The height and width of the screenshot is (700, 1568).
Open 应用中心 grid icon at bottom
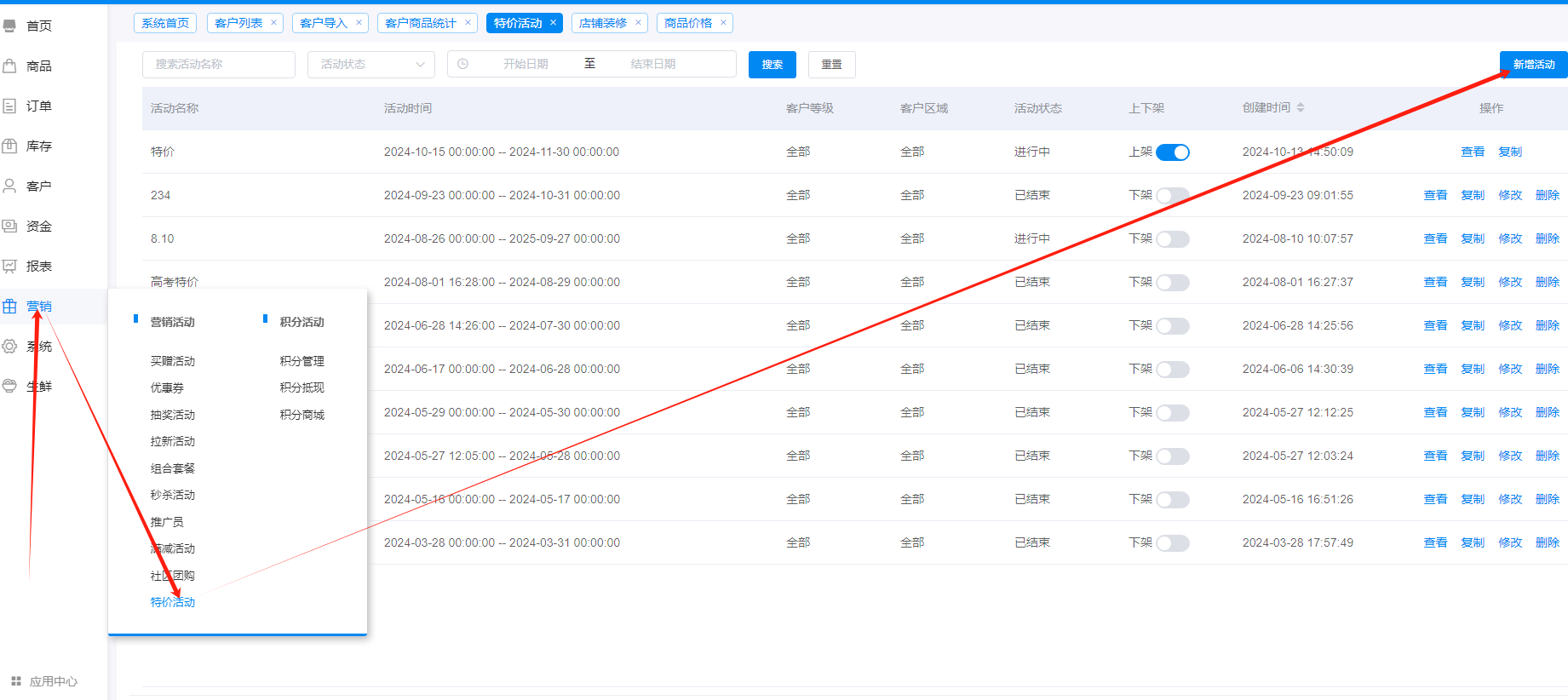click(x=16, y=681)
